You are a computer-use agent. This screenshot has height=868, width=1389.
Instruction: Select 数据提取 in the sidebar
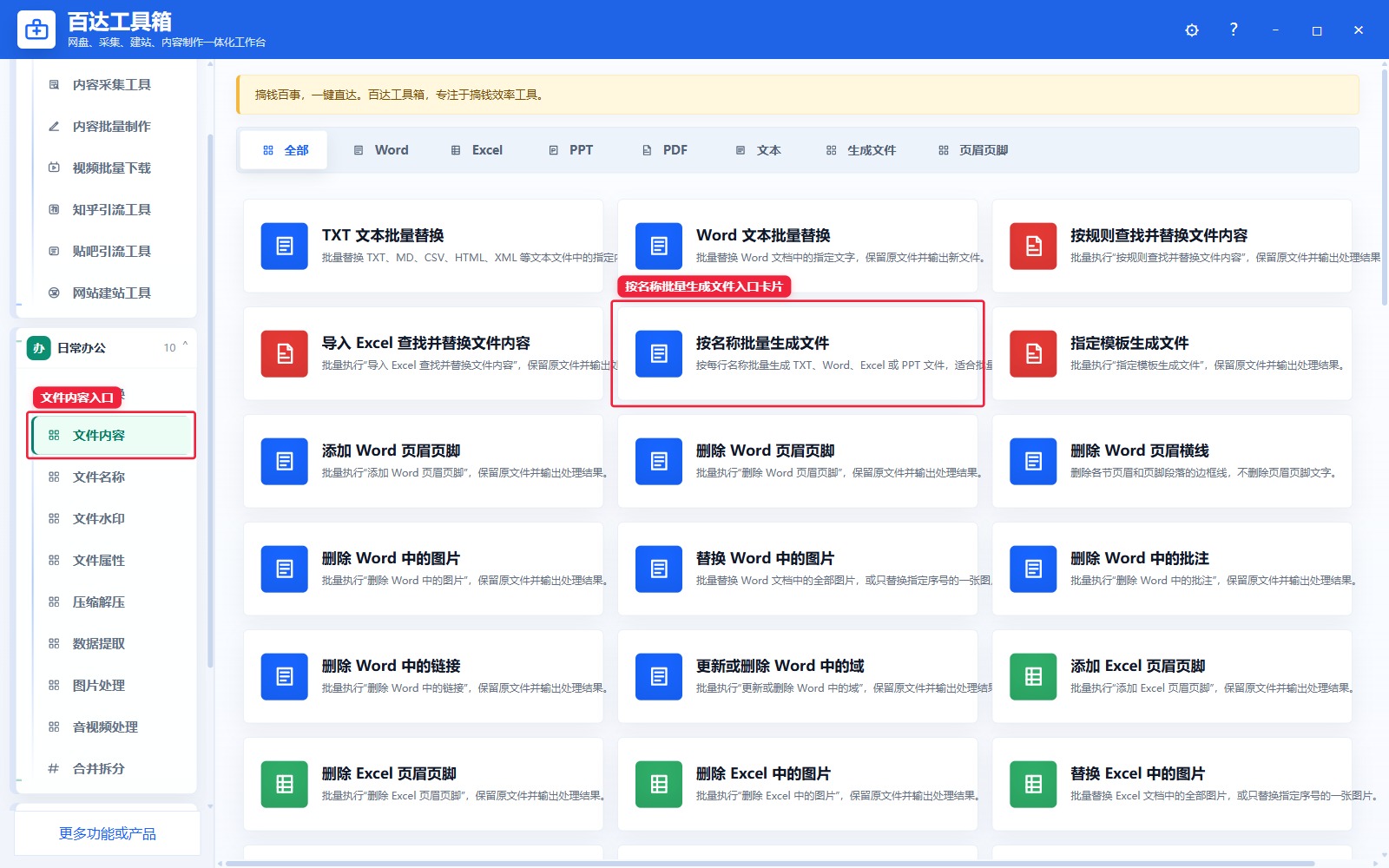coord(111,644)
